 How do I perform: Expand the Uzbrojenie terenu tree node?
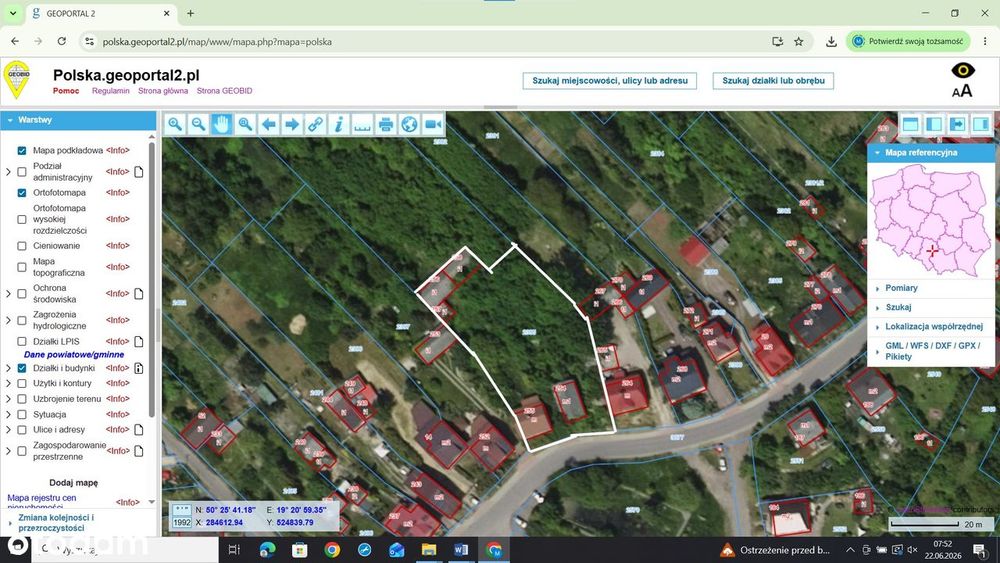click(8, 398)
